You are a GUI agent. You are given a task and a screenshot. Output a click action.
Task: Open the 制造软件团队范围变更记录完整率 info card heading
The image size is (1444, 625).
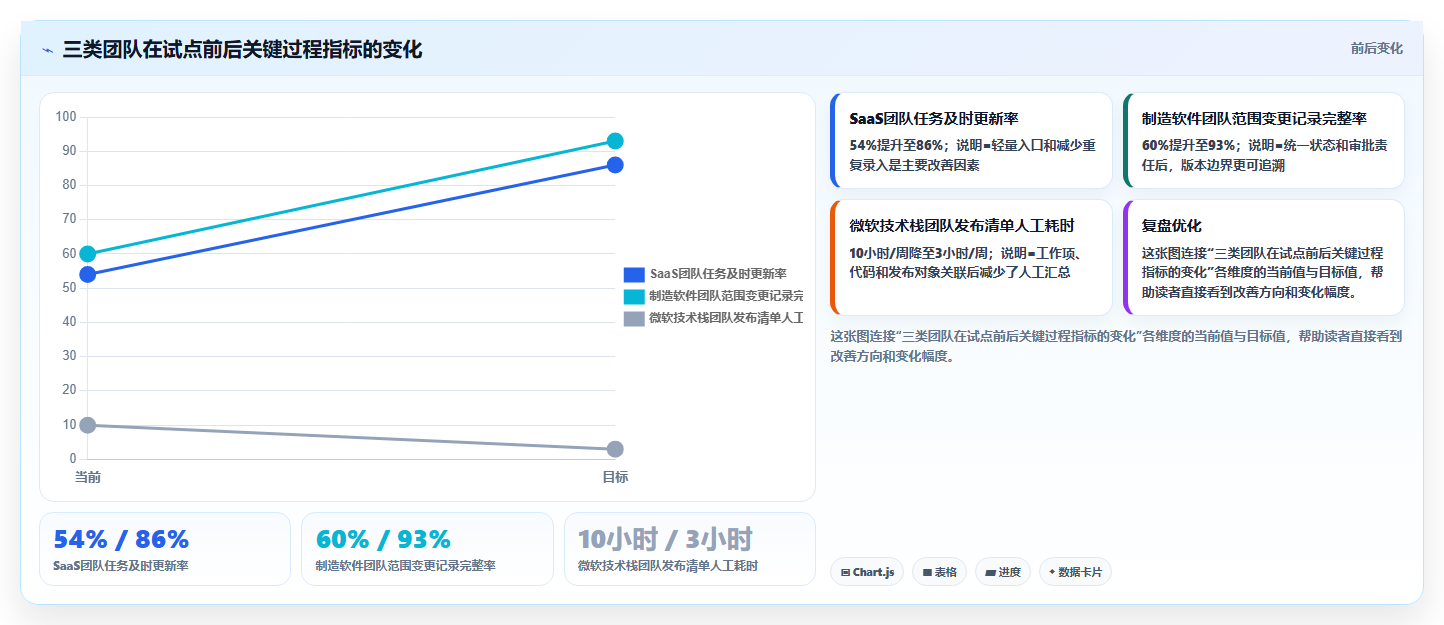(1254, 118)
